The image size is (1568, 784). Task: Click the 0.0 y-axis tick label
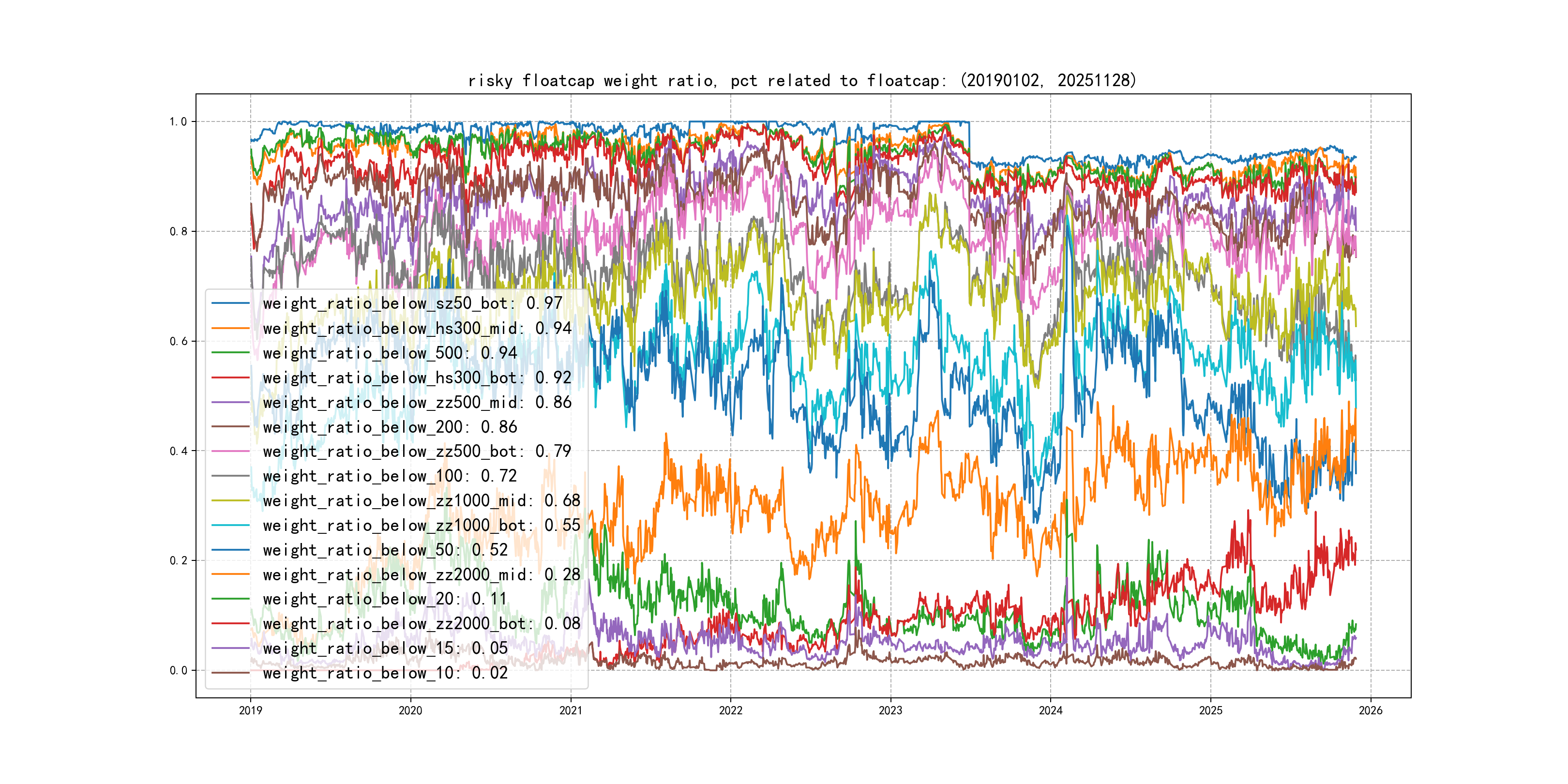click(178, 671)
